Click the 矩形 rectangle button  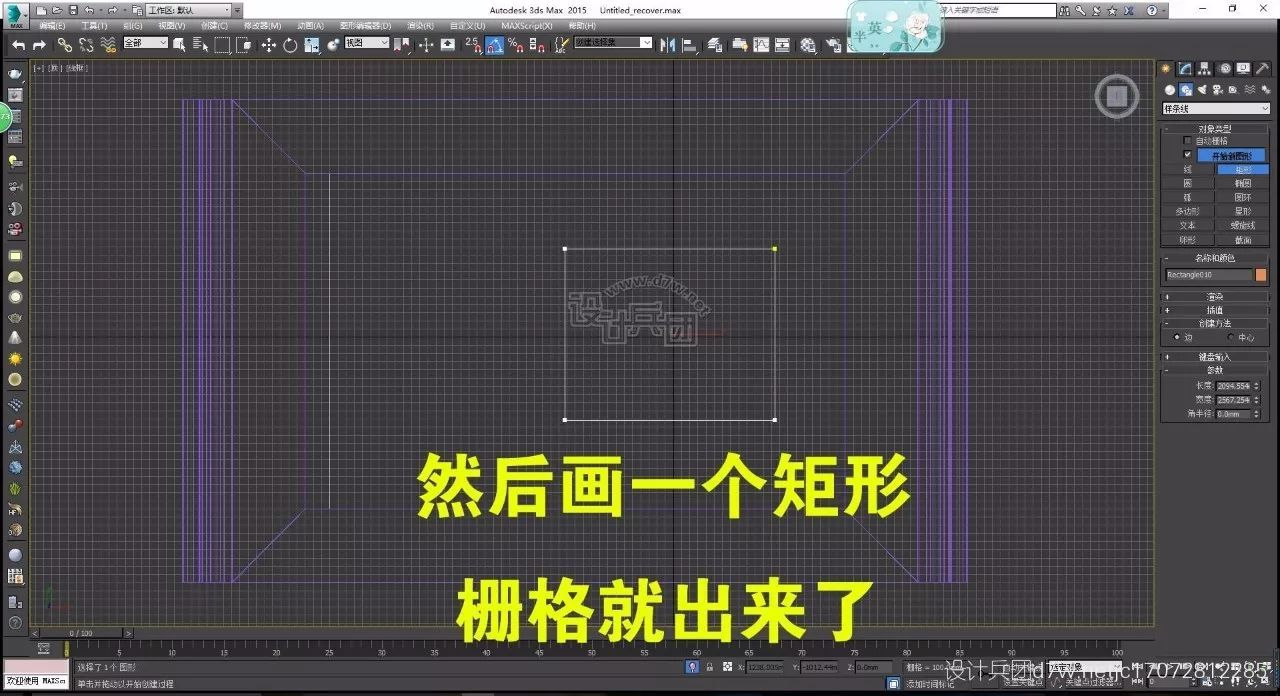pyautogui.click(x=1243, y=170)
